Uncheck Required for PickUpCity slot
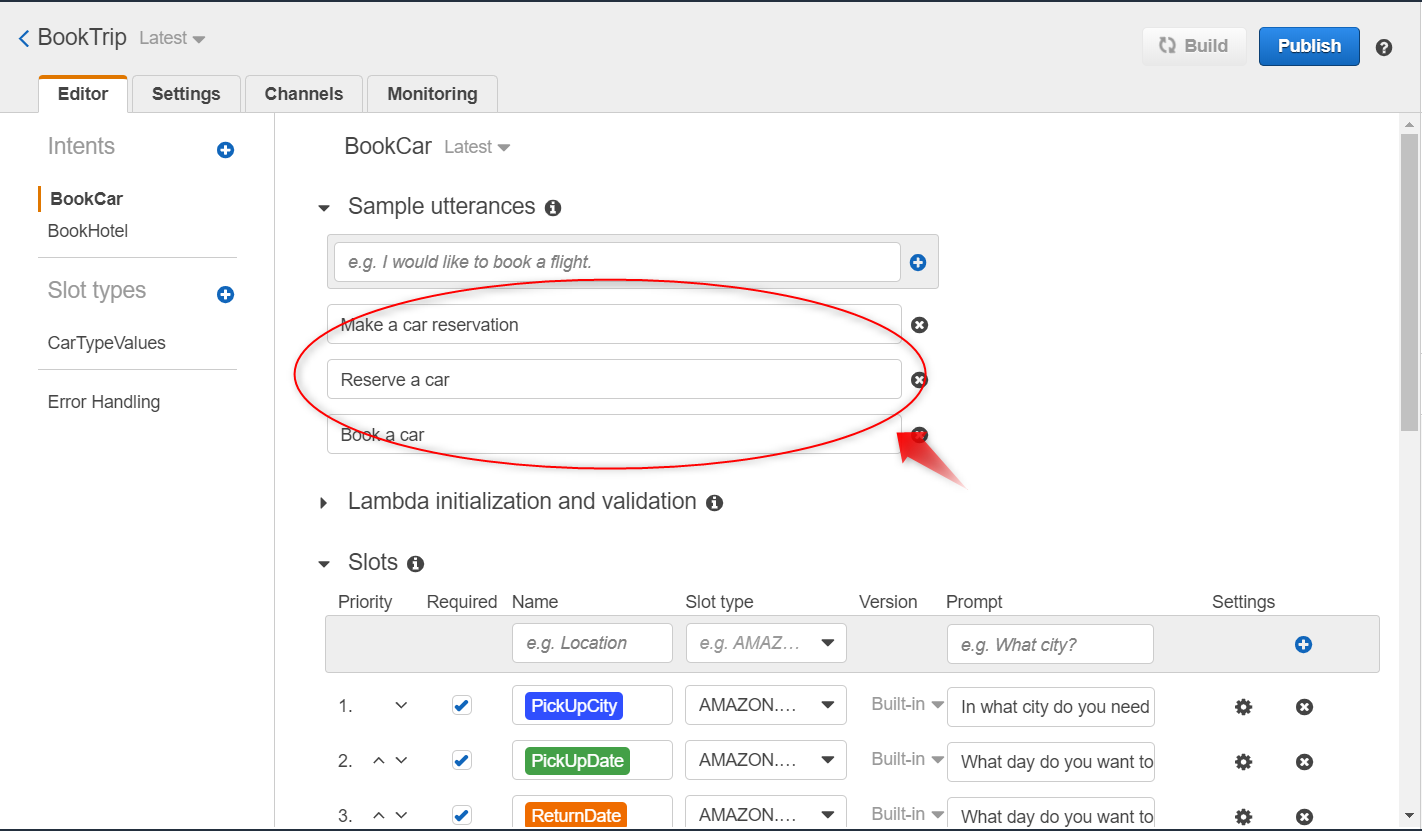 [461, 706]
